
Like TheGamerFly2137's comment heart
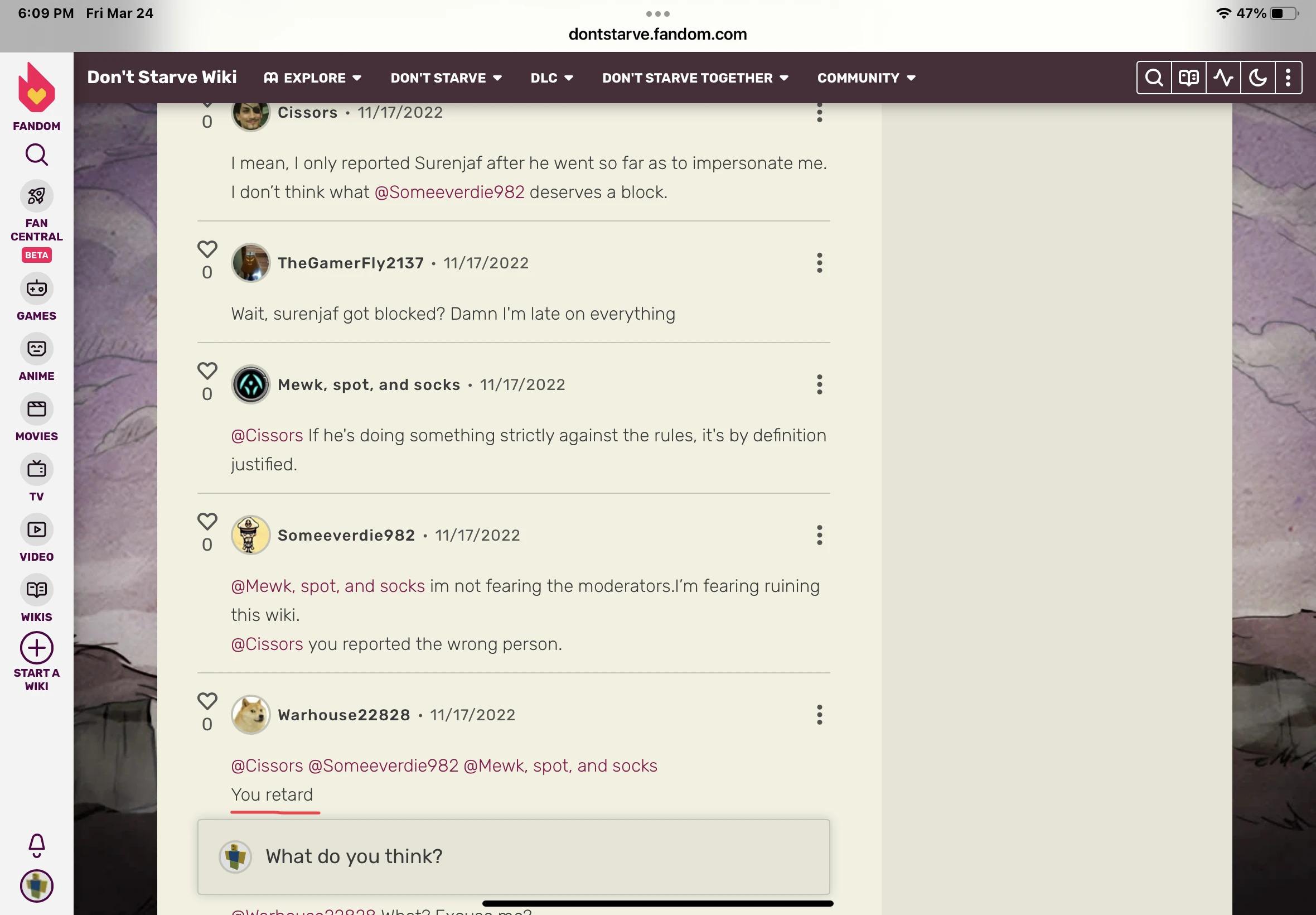pyautogui.click(x=207, y=249)
